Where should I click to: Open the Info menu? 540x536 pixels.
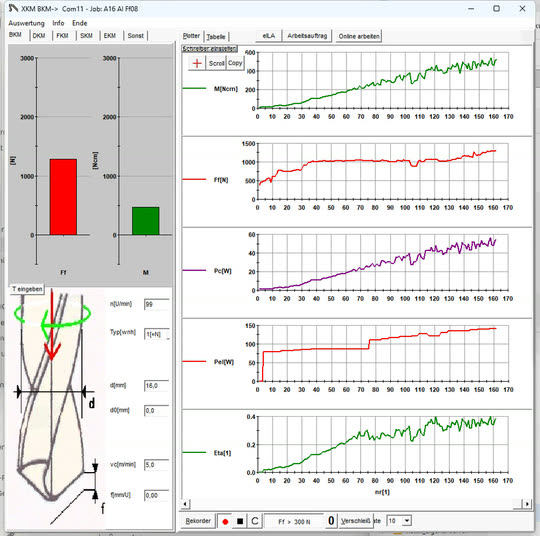click(x=58, y=23)
